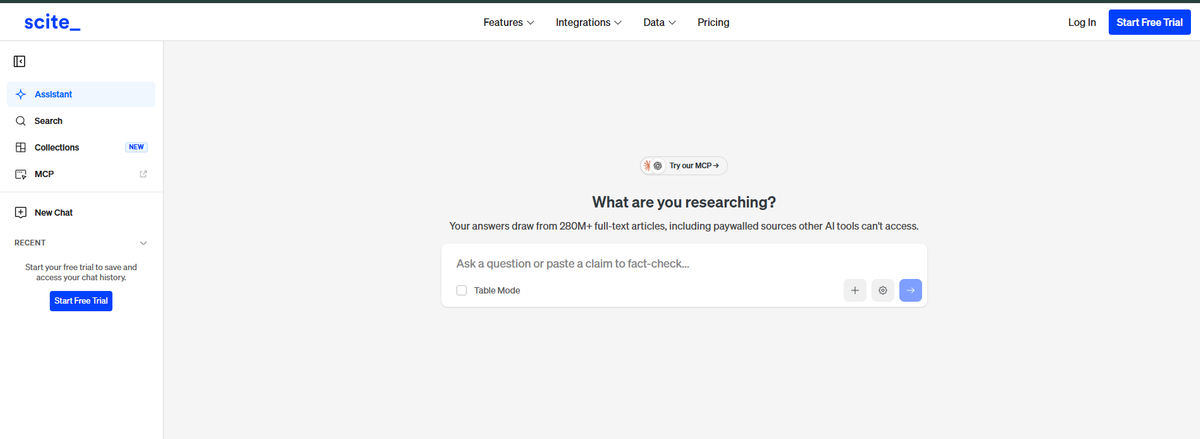Submit question with arrow button
The image size is (1200, 439).
pos(911,290)
